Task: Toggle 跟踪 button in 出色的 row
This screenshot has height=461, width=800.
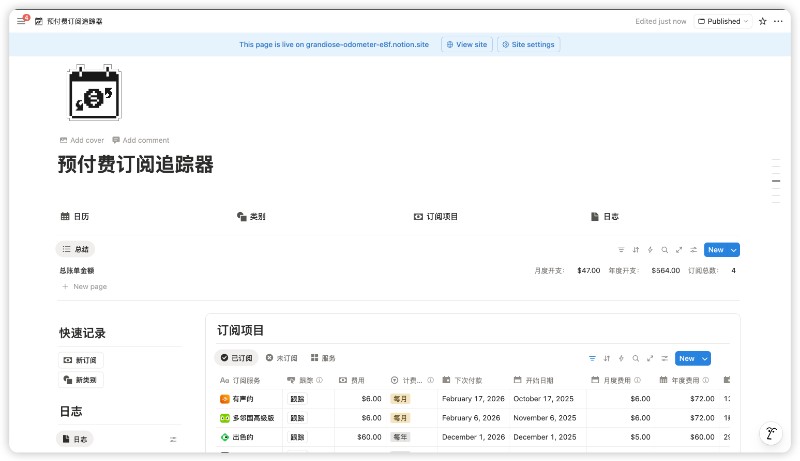Action: pyautogui.click(x=297, y=437)
